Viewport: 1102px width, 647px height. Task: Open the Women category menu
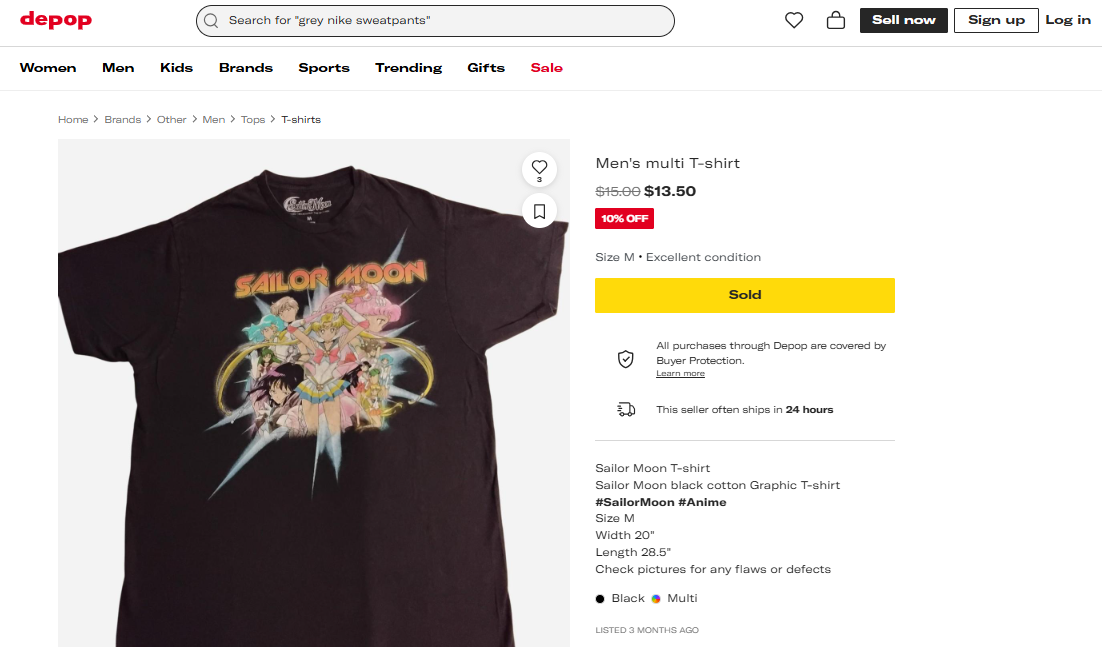pyautogui.click(x=48, y=68)
